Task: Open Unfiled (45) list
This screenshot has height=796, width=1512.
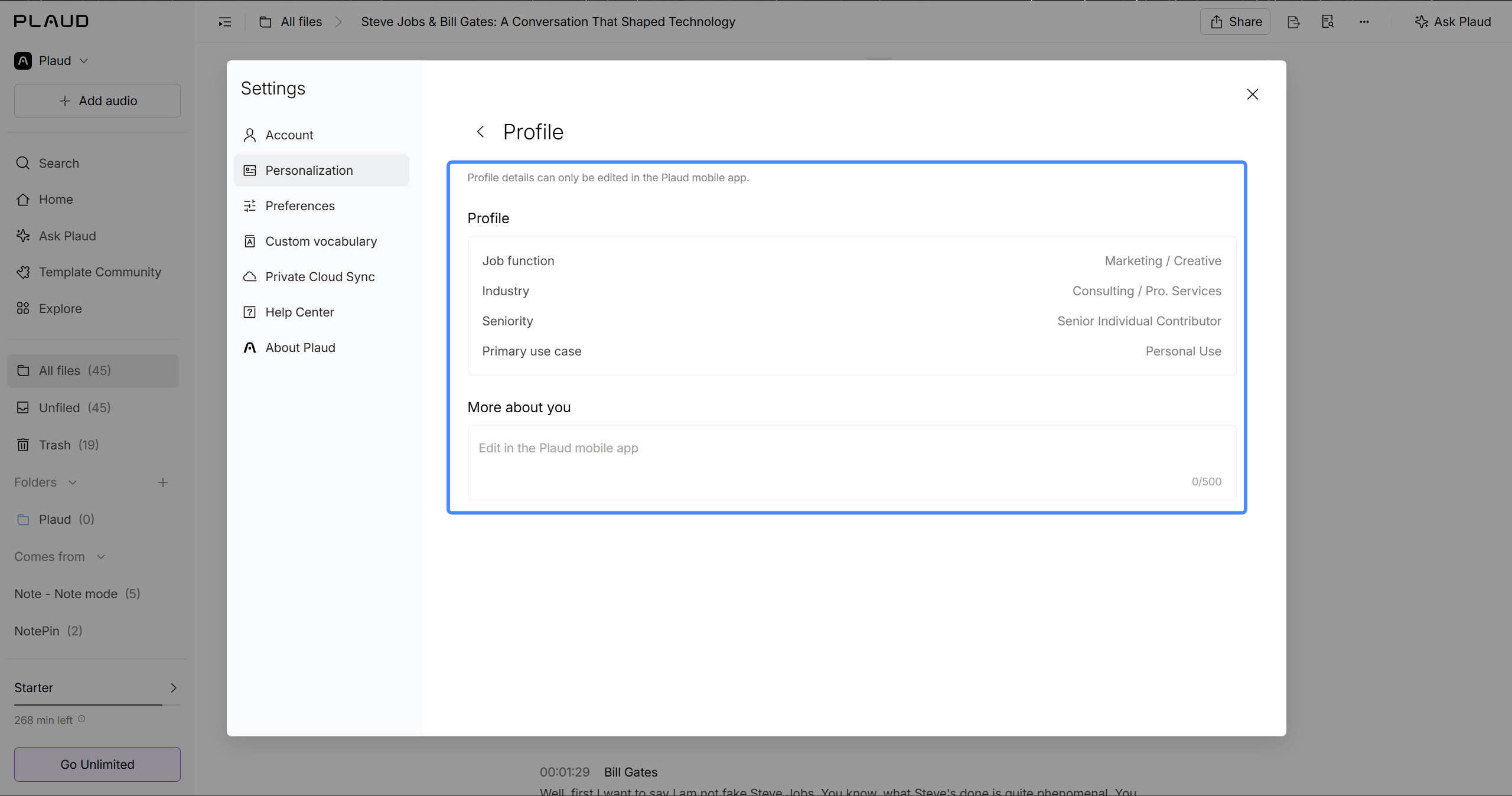Action: [x=93, y=408]
